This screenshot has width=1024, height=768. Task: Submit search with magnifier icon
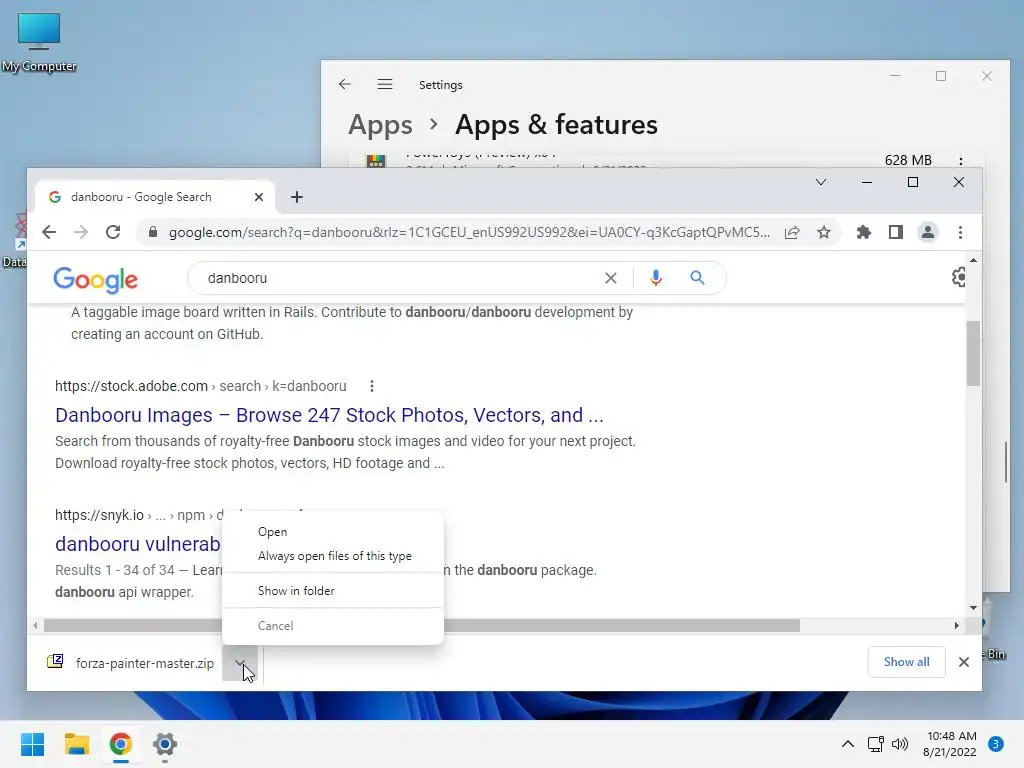[697, 278]
